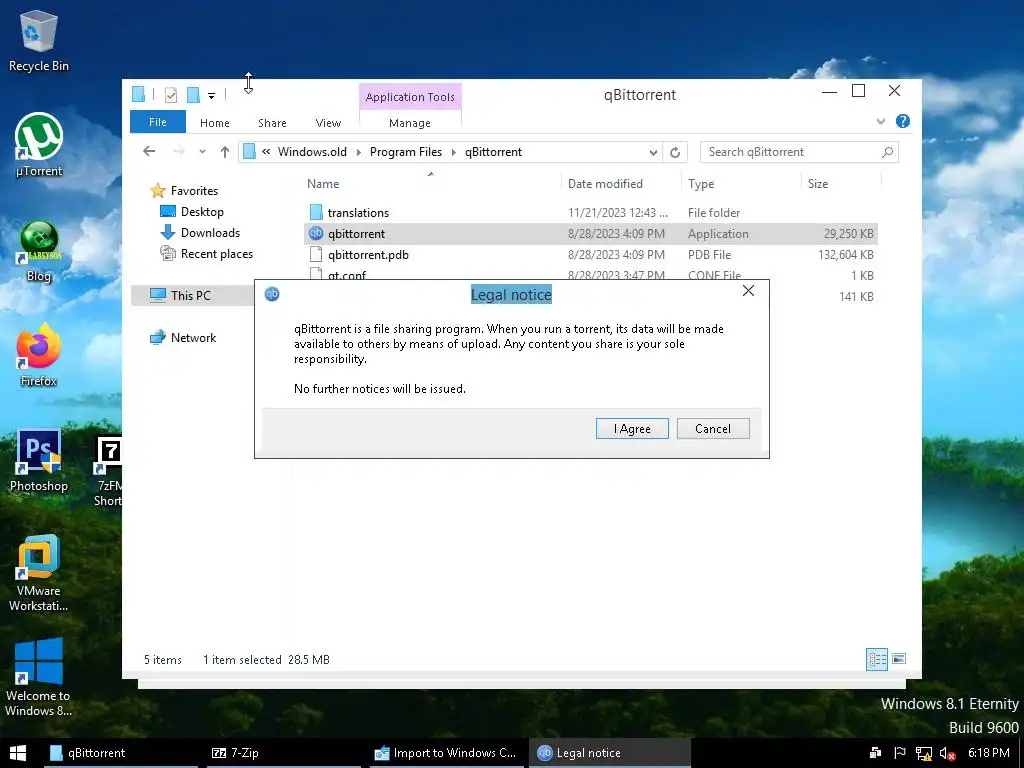Open the Recycle Bin desktop icon
The image size is (1024, 768).
coord(39,40)
